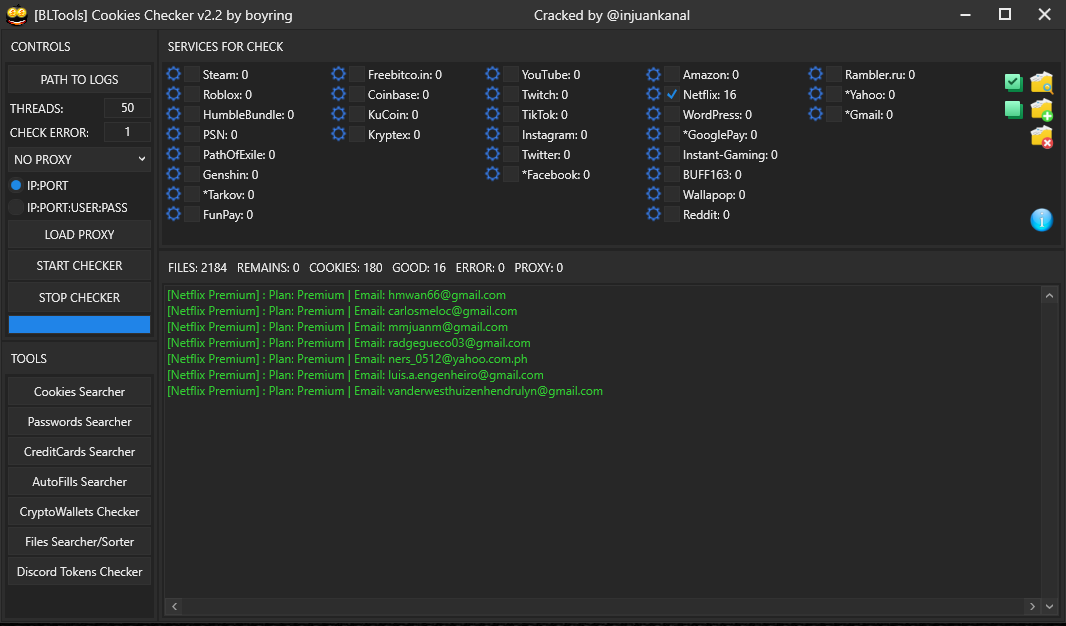Click the "FILES: 2184" status text
Image resolution: width=1066 pixels, height=626 pixels.
tap(197, 268)
